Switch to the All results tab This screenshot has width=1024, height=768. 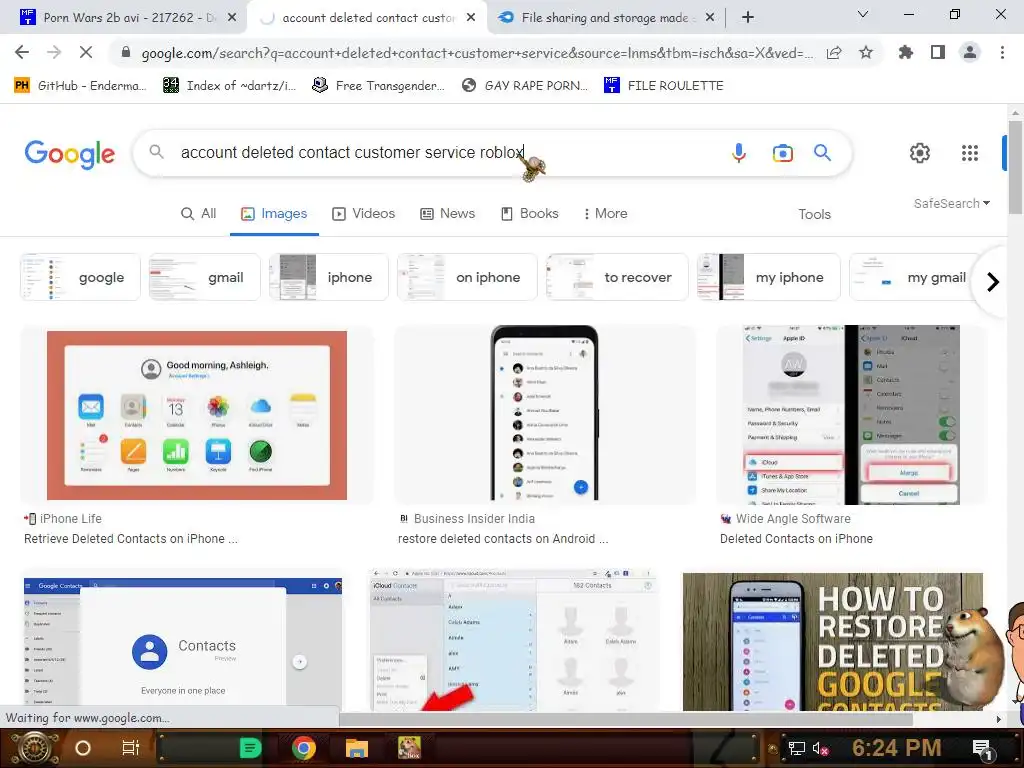pos(199,214)
